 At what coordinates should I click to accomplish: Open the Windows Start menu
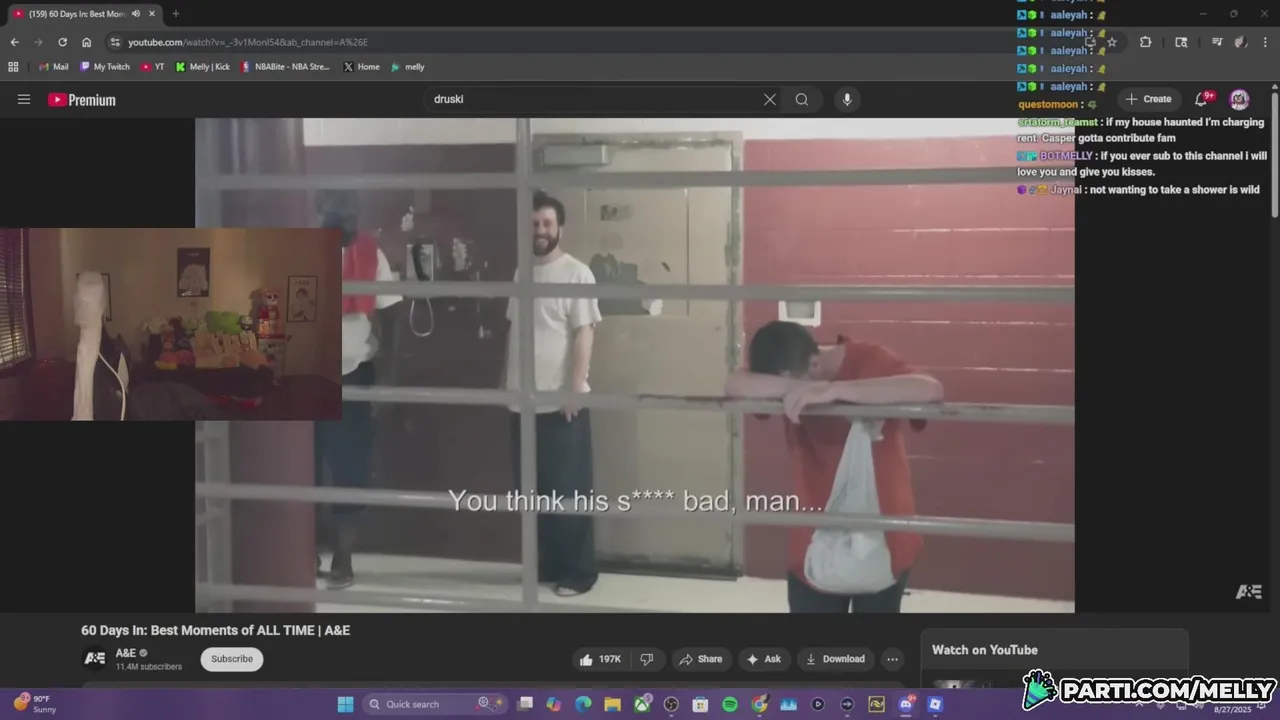coord(345,704)
